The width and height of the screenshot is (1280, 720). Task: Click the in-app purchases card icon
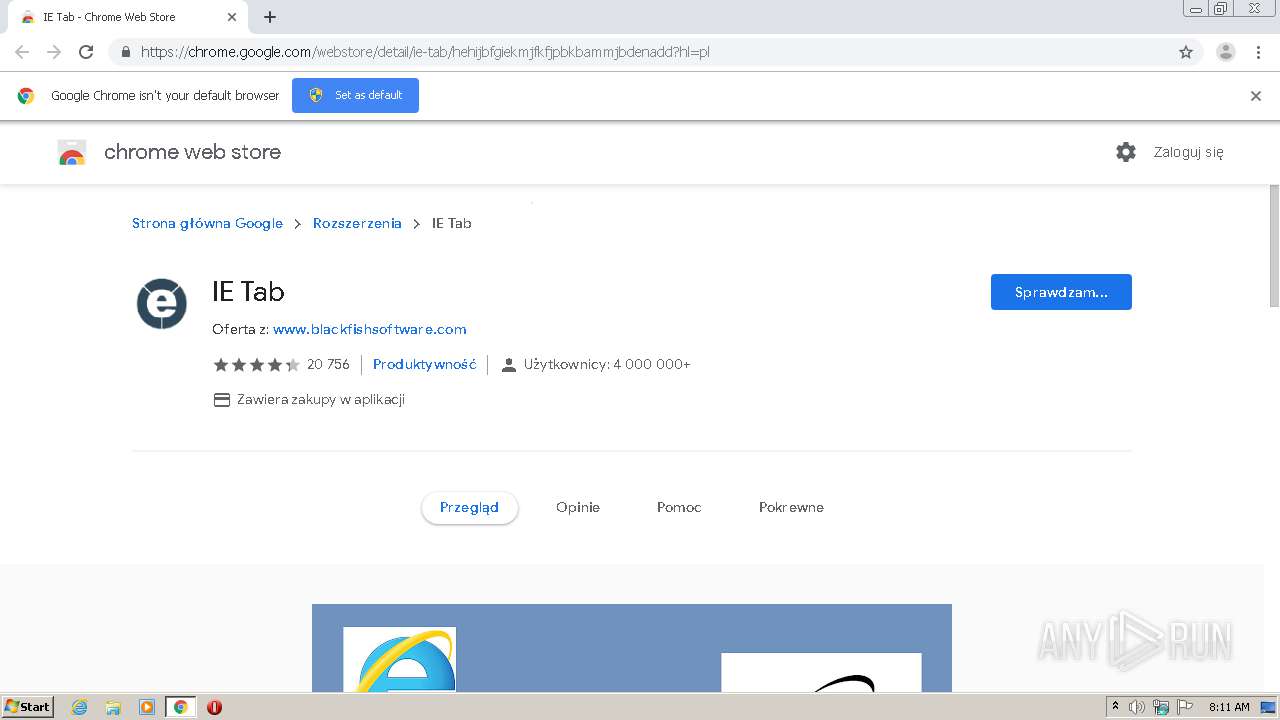click(x=222, y=400)
